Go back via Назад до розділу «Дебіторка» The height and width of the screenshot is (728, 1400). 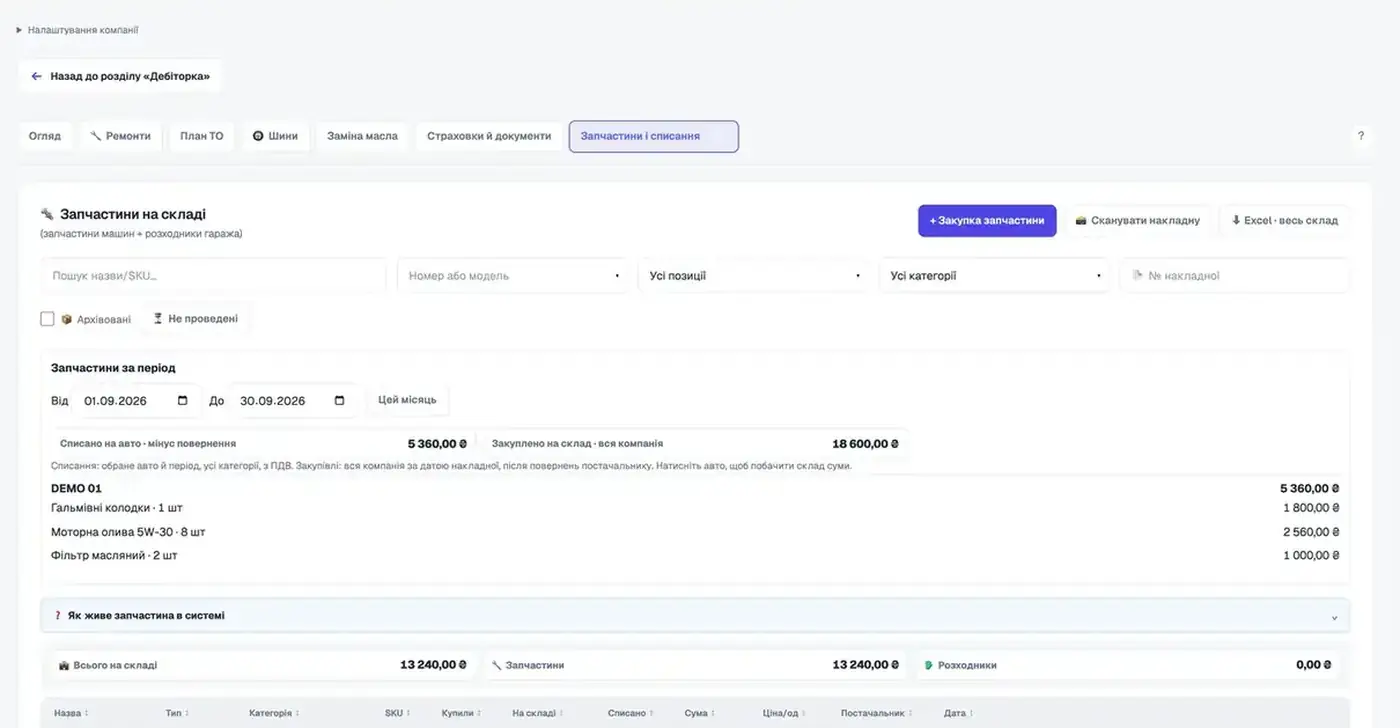pos(120,76)
